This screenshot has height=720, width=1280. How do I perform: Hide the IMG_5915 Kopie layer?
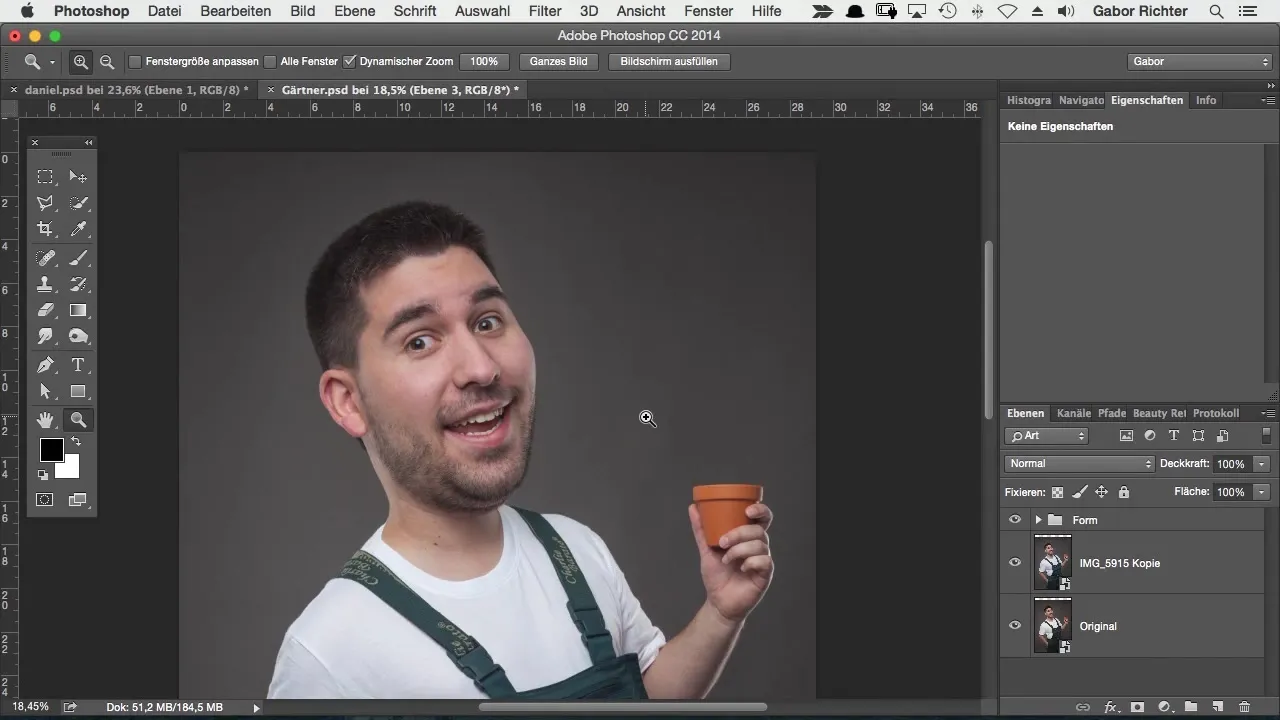(x=1015, y=563)
